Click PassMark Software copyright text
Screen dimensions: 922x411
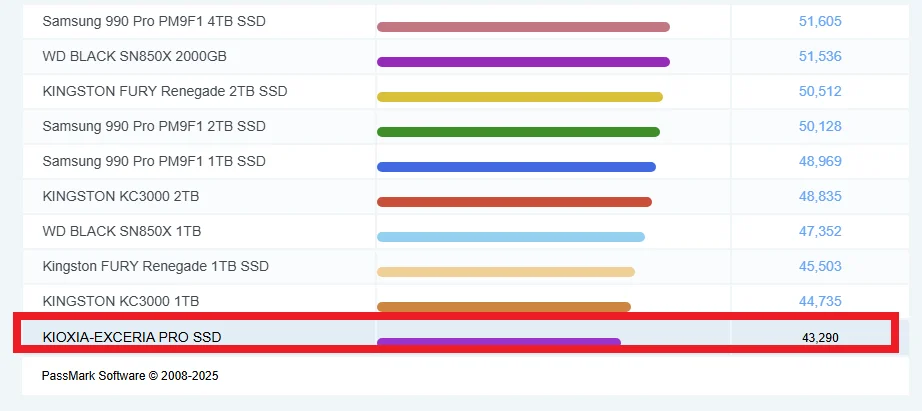click(x=130, y=376)
